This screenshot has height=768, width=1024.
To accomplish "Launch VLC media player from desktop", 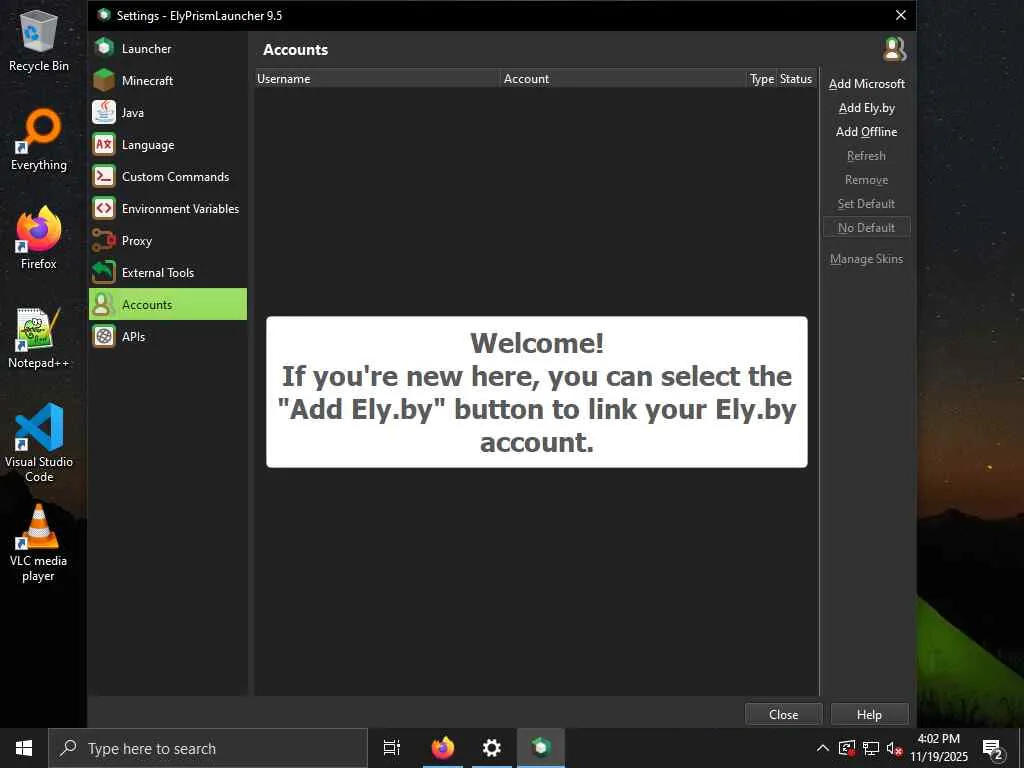I will tap(39, 543).
